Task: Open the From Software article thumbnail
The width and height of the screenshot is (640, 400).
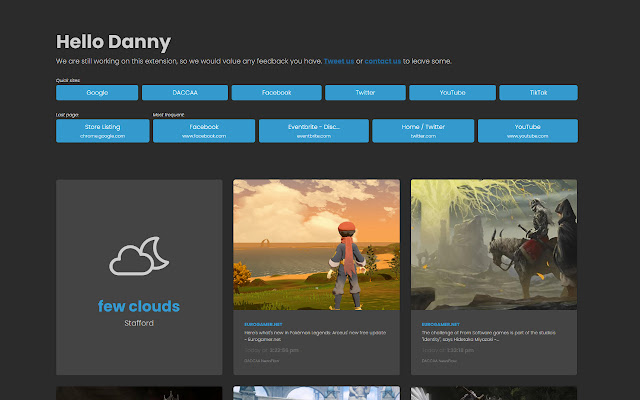Action: tap(494, 244)
